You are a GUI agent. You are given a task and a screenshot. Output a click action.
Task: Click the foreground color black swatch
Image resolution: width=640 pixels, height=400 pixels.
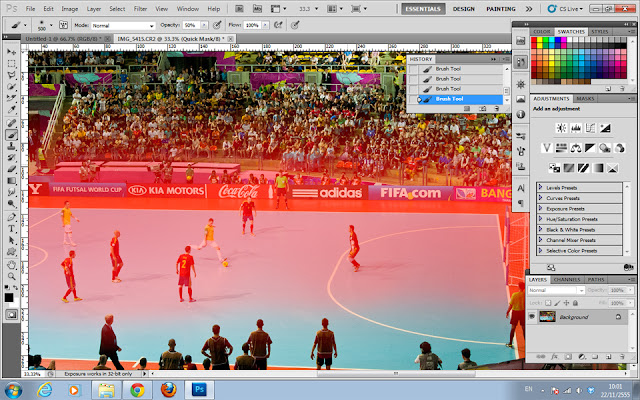[x=9, y=298]
